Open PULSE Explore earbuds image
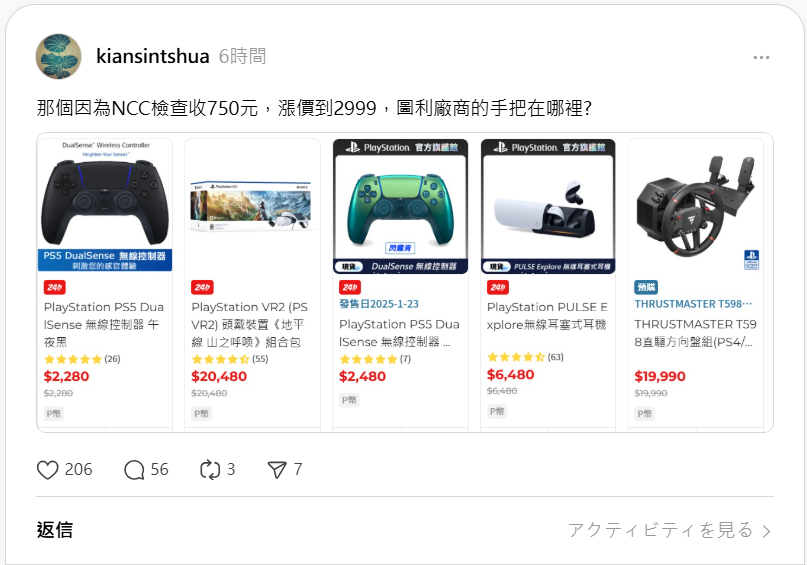Viewport: 807px width, 565px height. pyautogui.click(x=548, y=206)
